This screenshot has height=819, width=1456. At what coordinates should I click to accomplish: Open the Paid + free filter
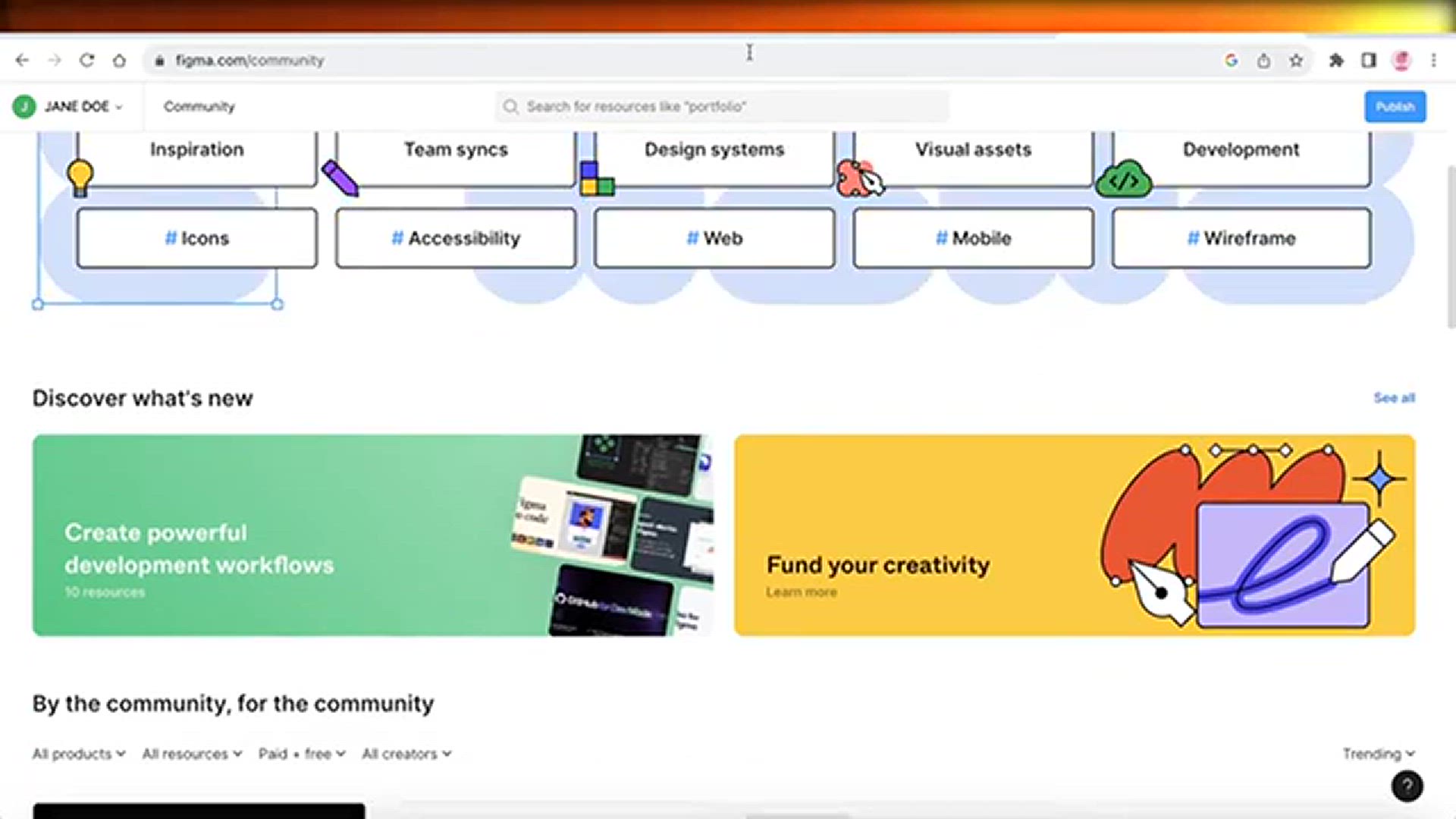tap(302, 754)
